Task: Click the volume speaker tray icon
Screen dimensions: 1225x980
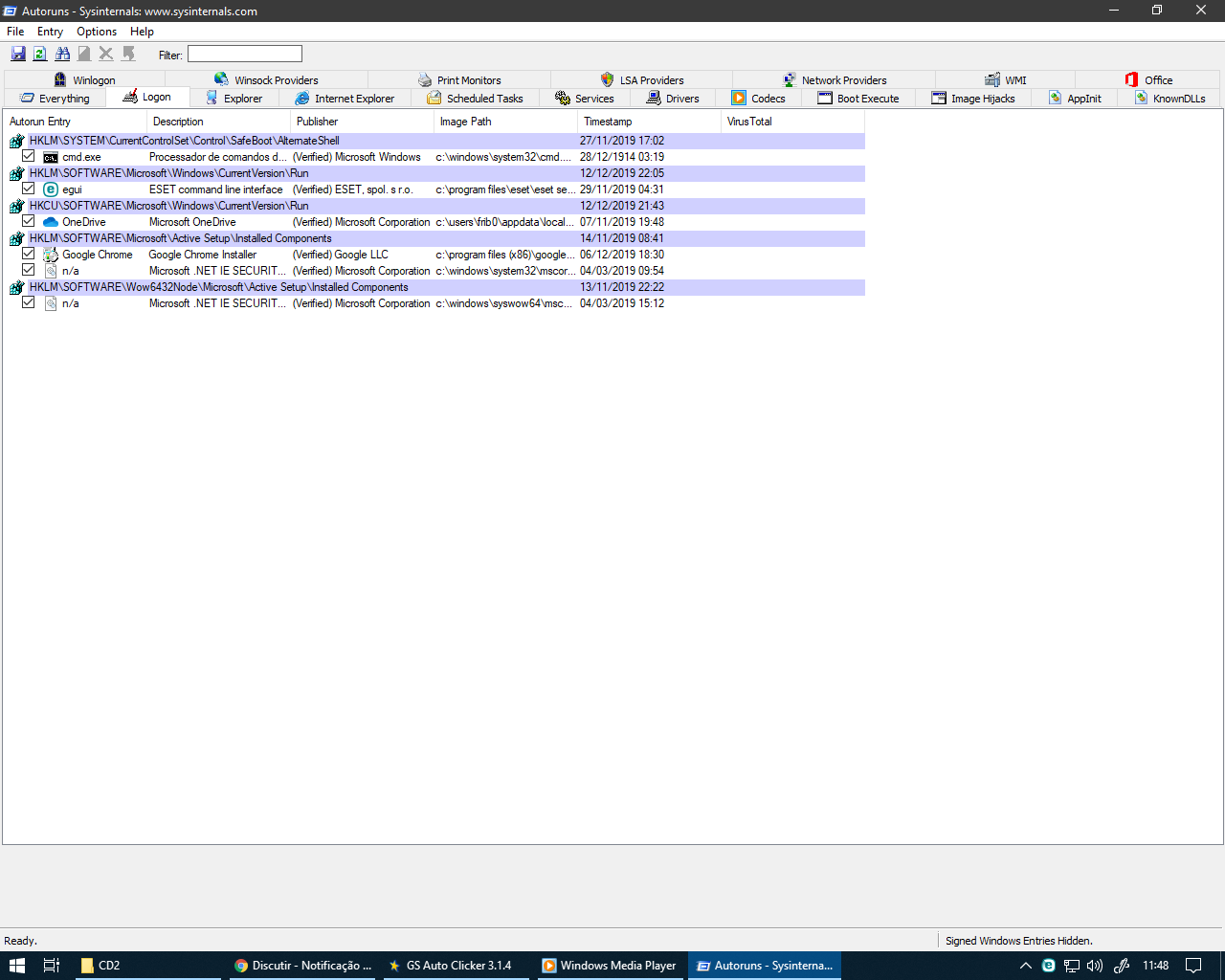Action: (x=1095, y=966)
